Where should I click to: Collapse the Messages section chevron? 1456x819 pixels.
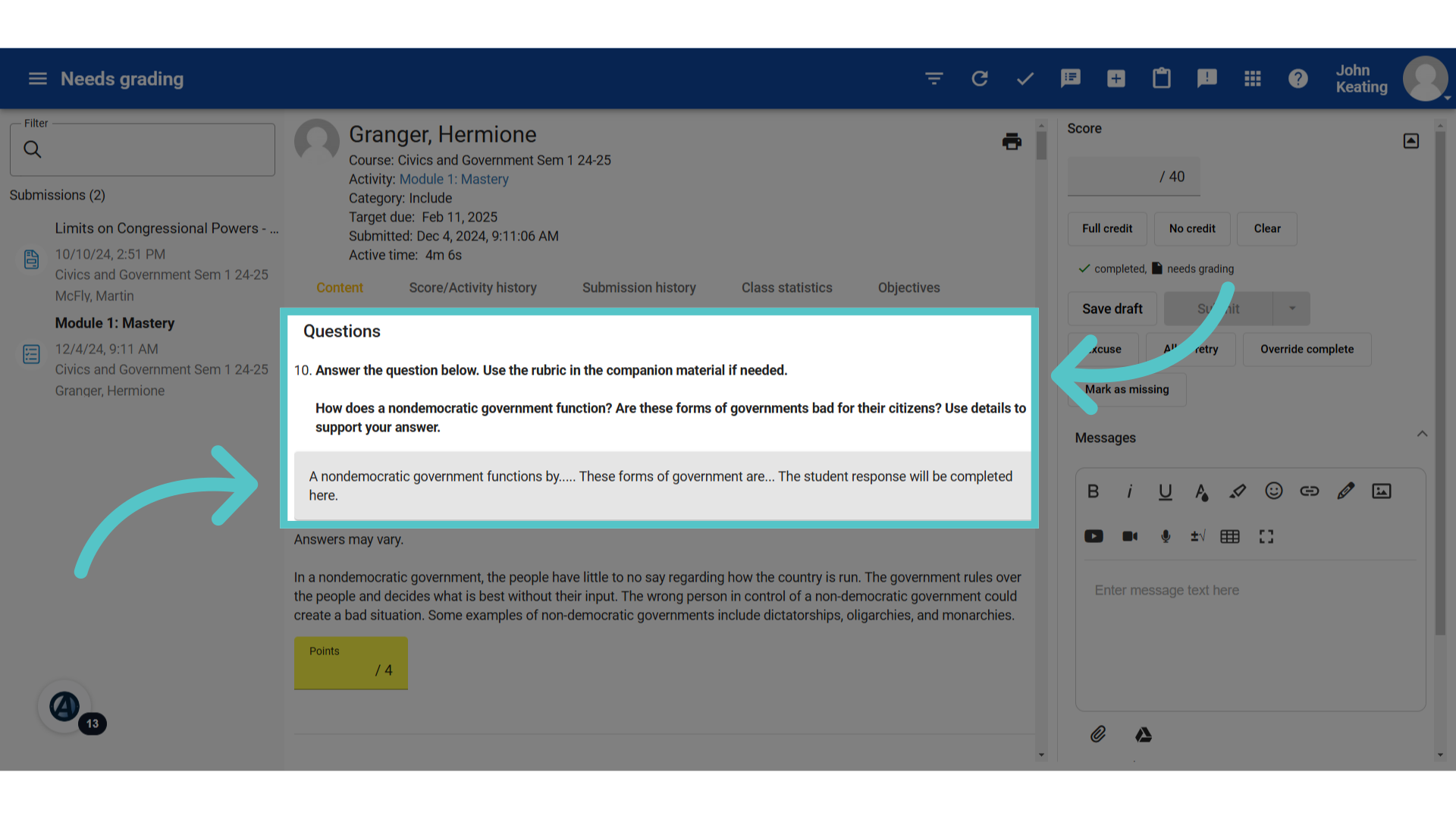tap(1422, 434)
